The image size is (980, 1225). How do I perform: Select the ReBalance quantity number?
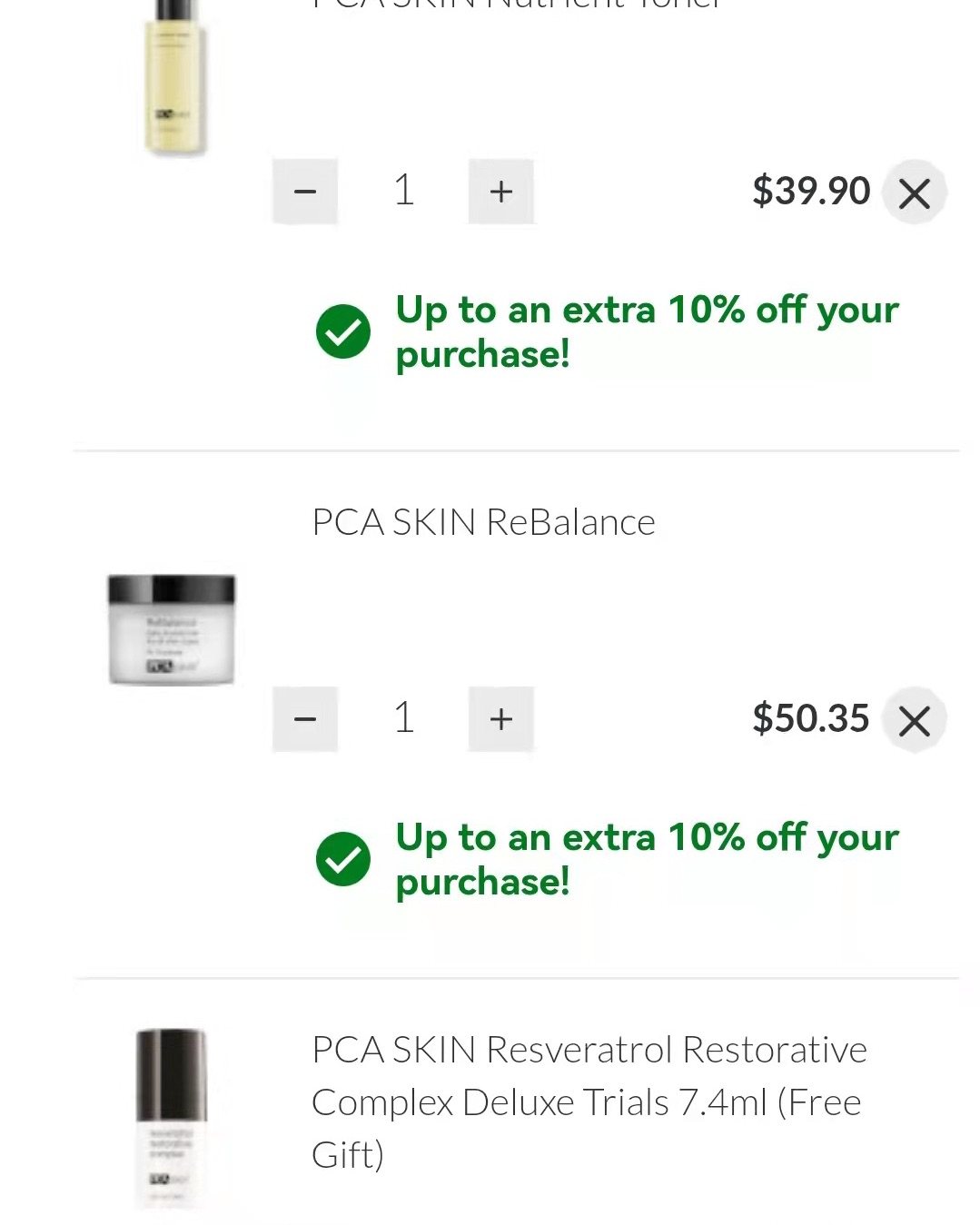pos(404,718)
